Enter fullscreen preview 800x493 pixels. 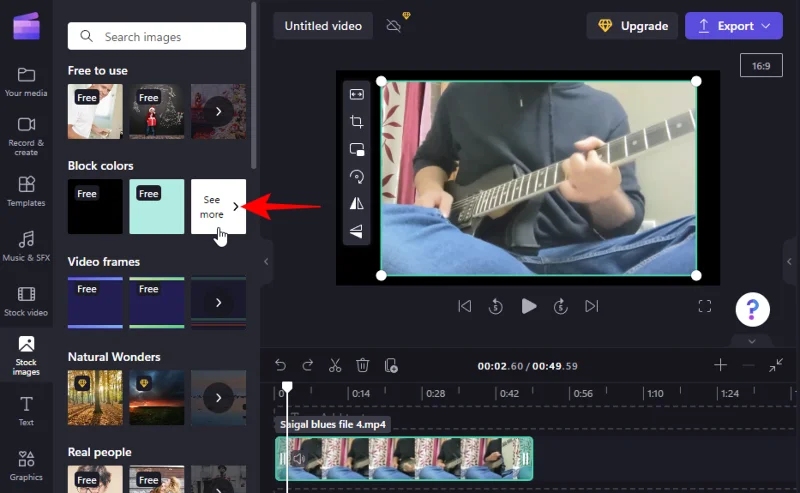pyautogui.click(x=705, y=306)
